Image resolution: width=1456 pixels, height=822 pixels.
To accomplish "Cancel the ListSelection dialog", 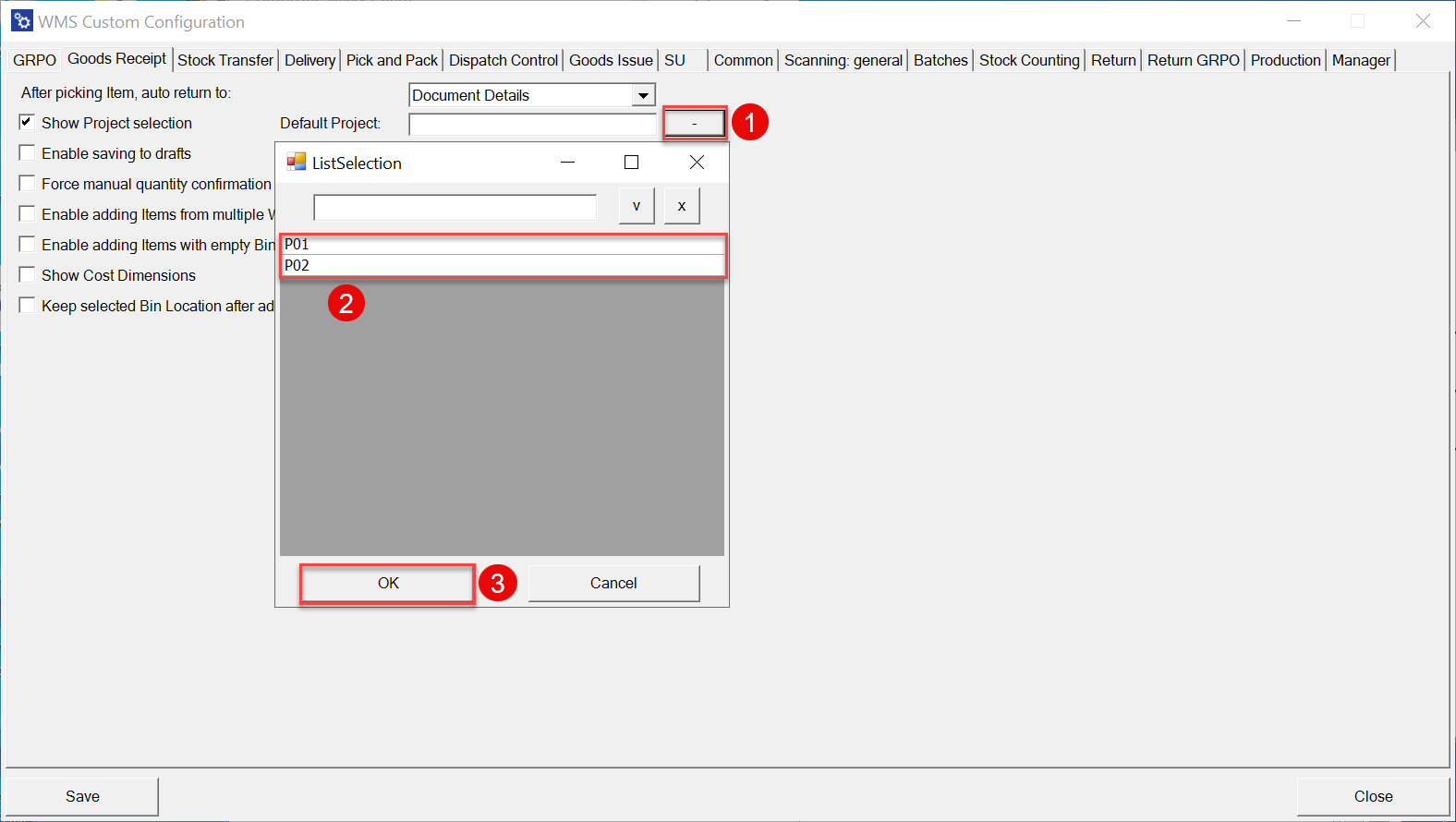I will 613,583.
